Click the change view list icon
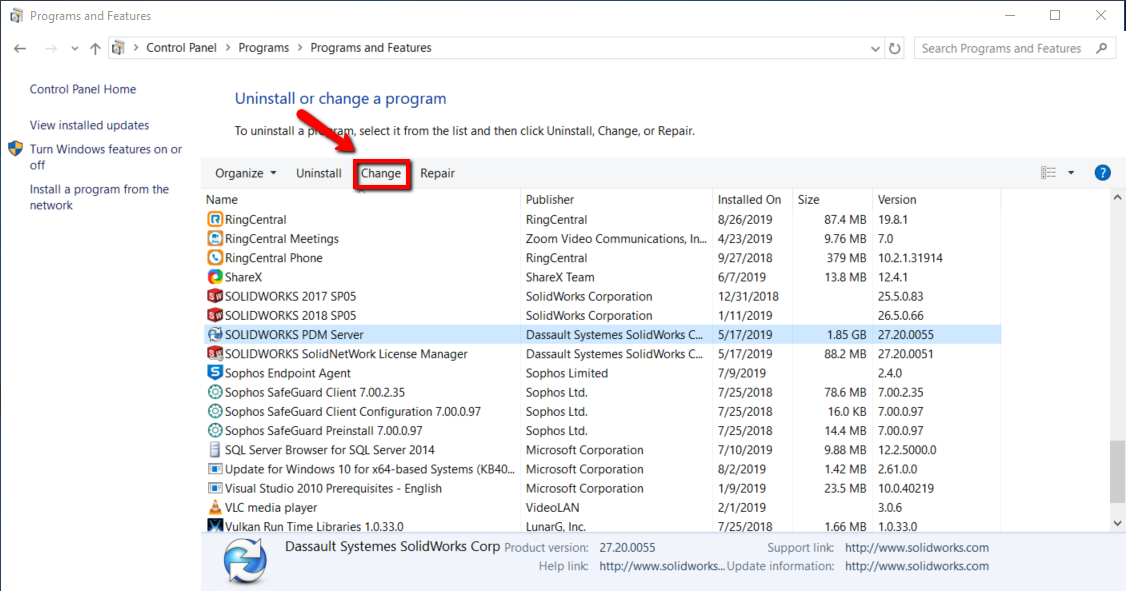This screenshot has width=1126, height=591. (1048, 173)
